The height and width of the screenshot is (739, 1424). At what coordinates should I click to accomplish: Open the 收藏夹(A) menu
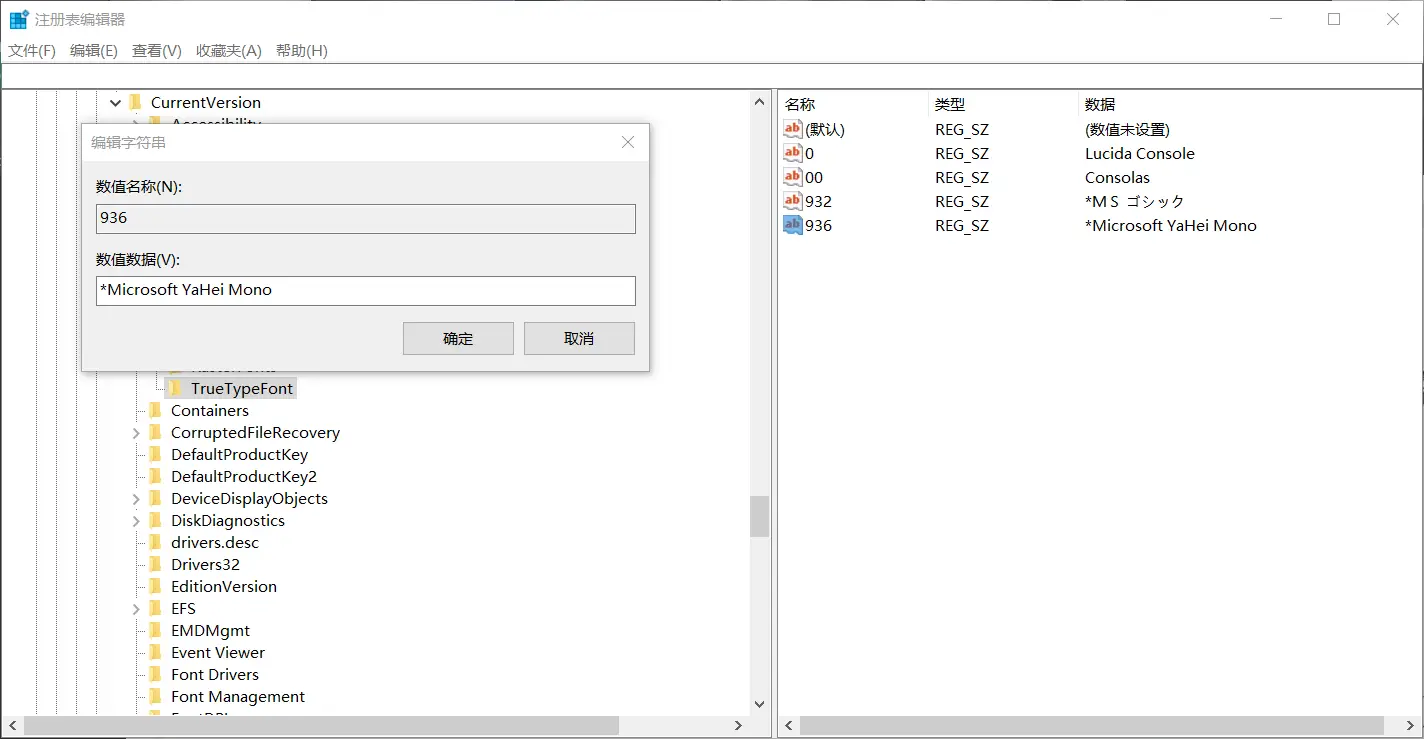[228, 50]
